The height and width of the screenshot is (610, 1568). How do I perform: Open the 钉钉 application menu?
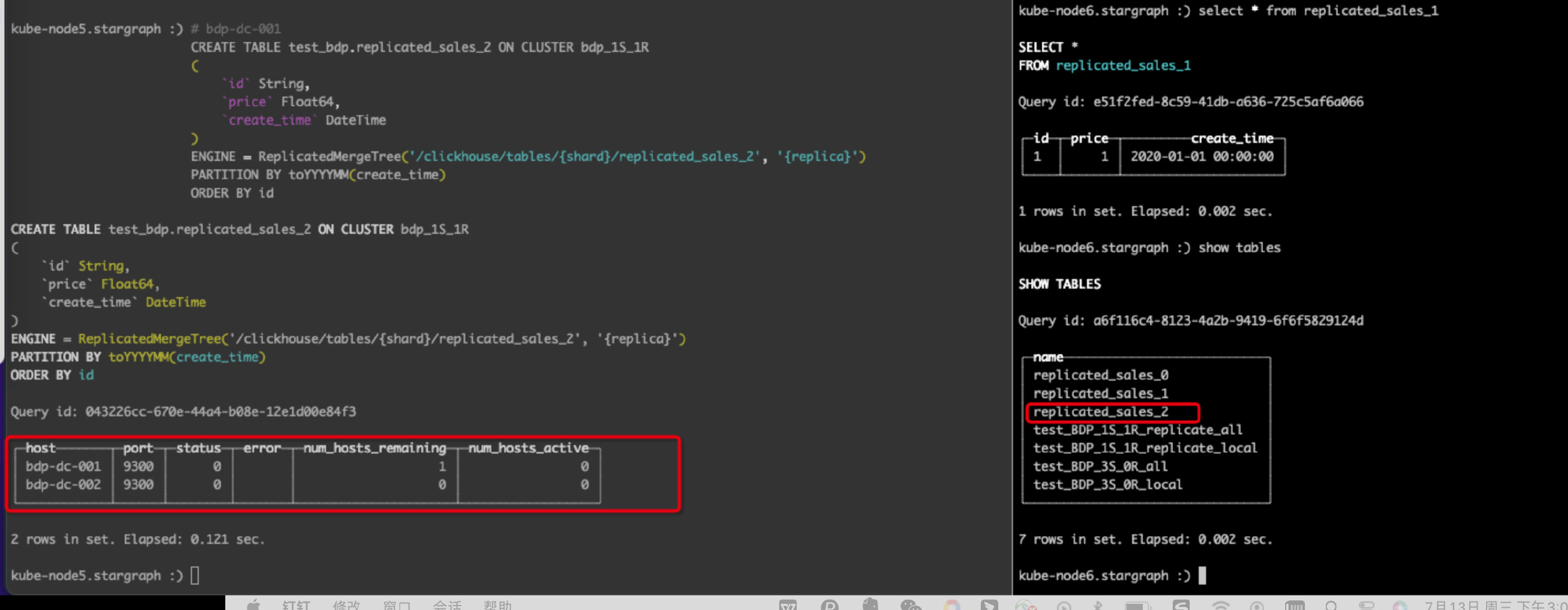click(296, 605)
